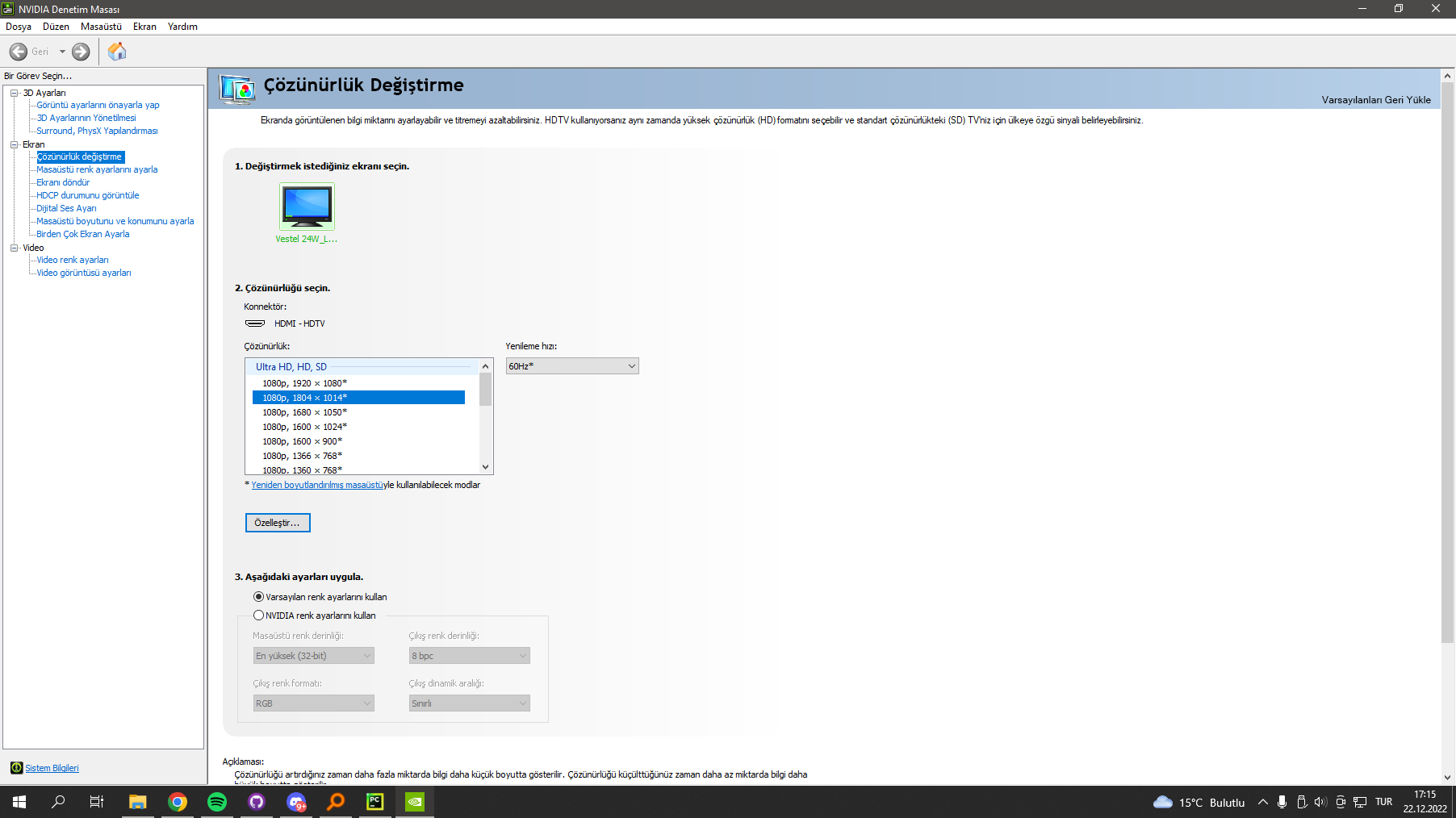Select resolution 1080p, 1804 × 1014

(358, 398)
